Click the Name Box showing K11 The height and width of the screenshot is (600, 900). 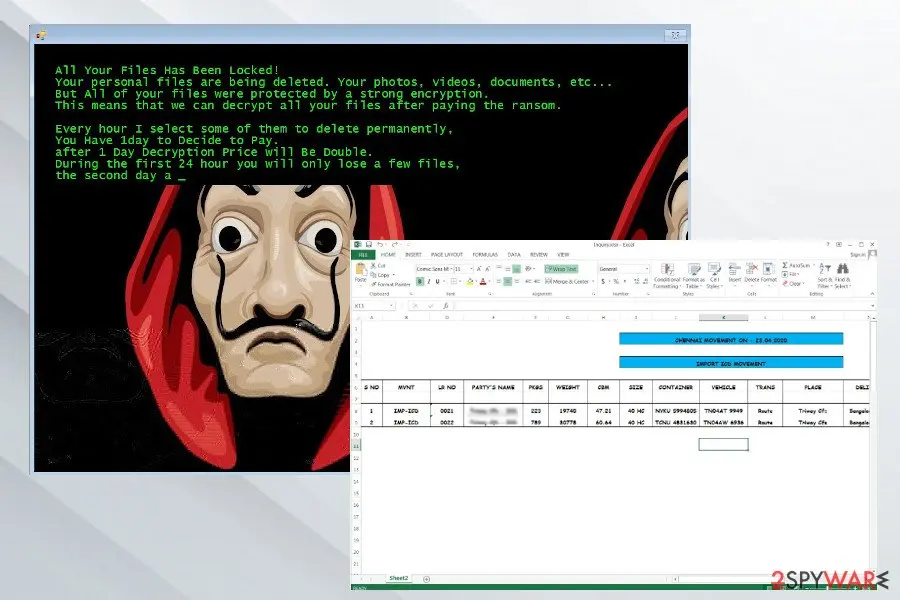point(374,306)
